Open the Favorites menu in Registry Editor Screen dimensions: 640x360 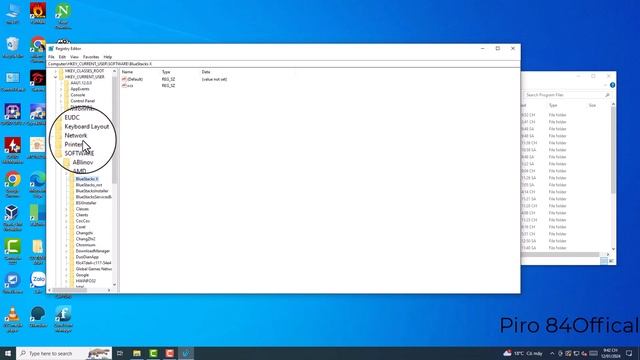(91, 57)
